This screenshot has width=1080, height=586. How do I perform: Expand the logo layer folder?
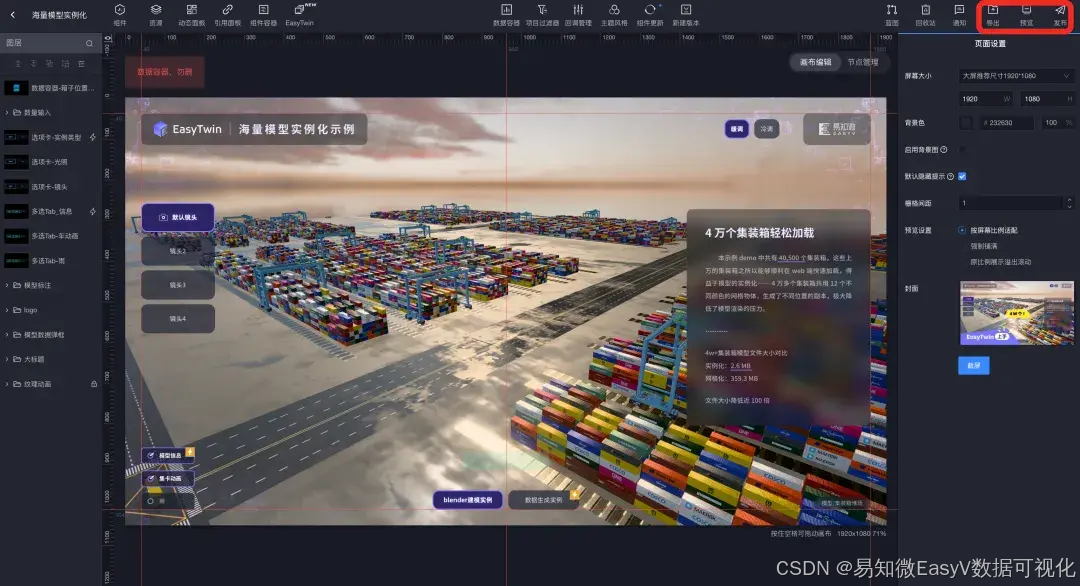[x=8, y=310]
